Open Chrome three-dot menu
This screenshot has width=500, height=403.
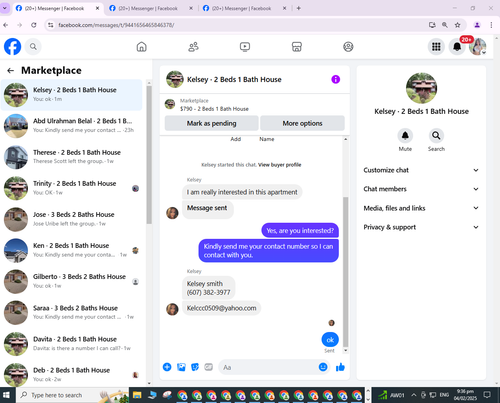click(x=491, y=25)
